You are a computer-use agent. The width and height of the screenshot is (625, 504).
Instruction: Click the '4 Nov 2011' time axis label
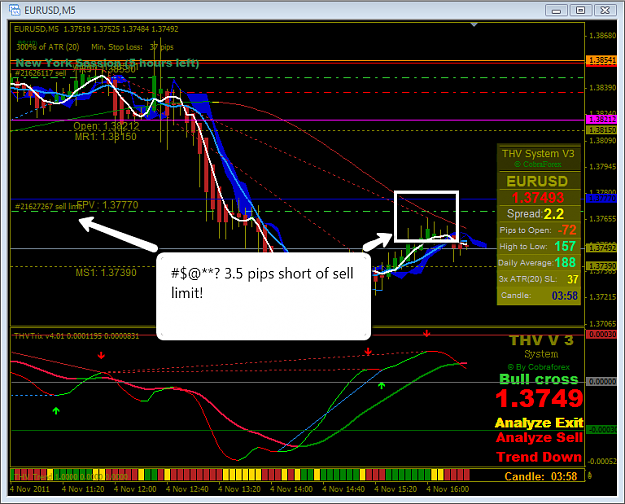(30, 489)
